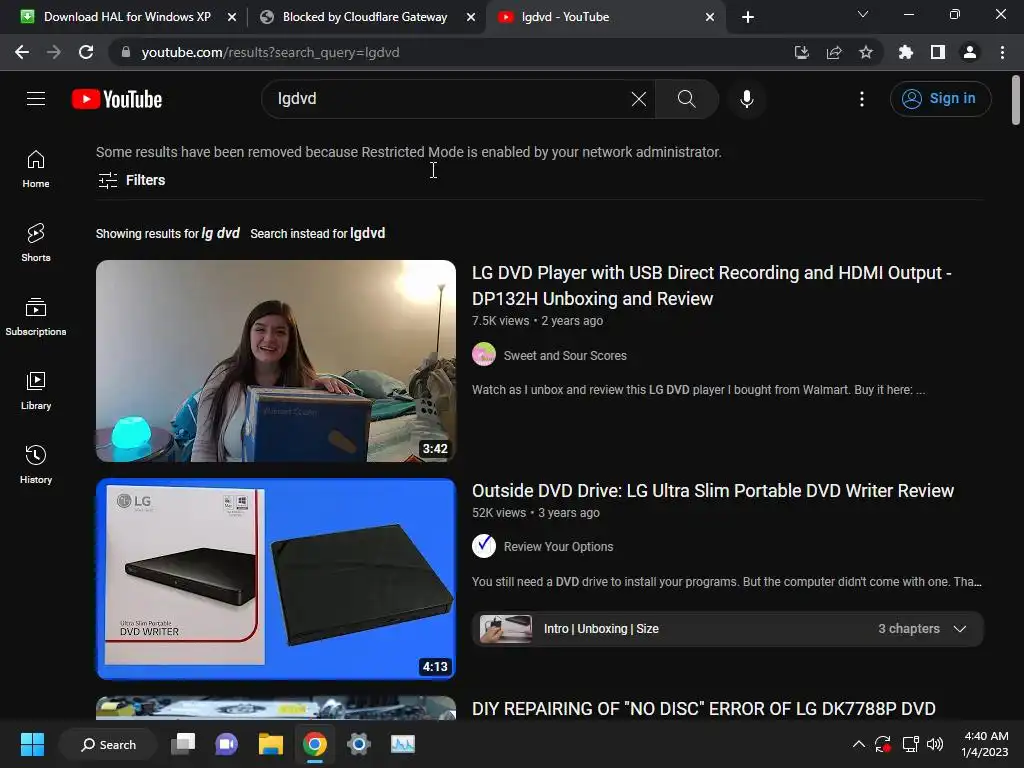Play the 4:13 LG DVD Writer thumbnail
The image size is (1024, 768).
click(x=276, y=579)
